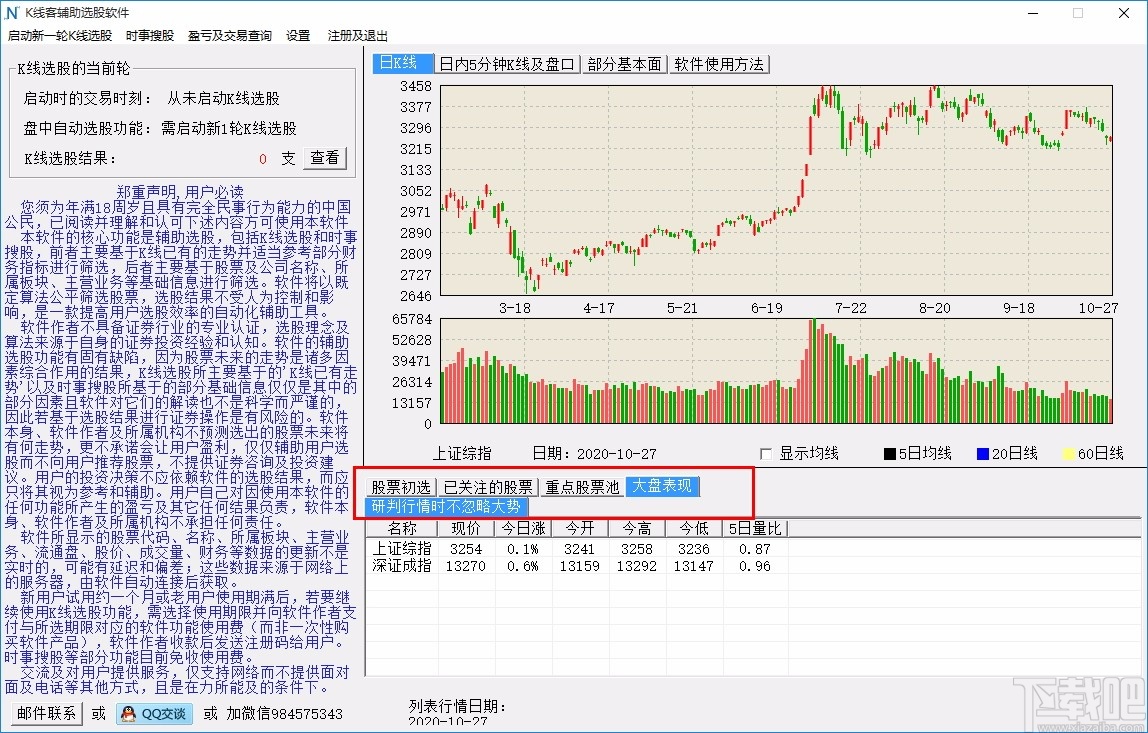Switch to the 日K线 tab

401,62
